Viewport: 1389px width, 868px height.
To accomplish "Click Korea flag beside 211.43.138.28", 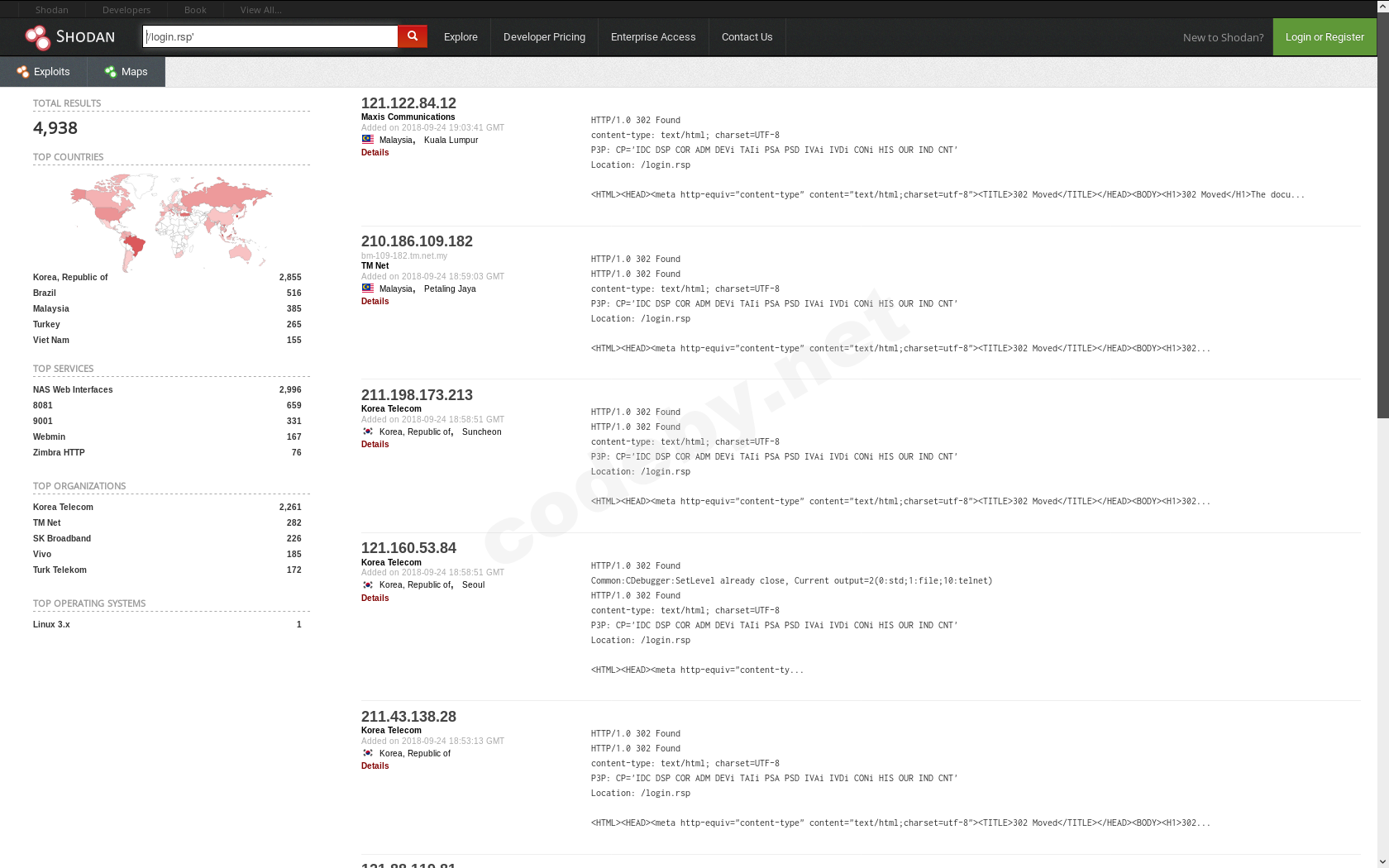I will [367, 753].
